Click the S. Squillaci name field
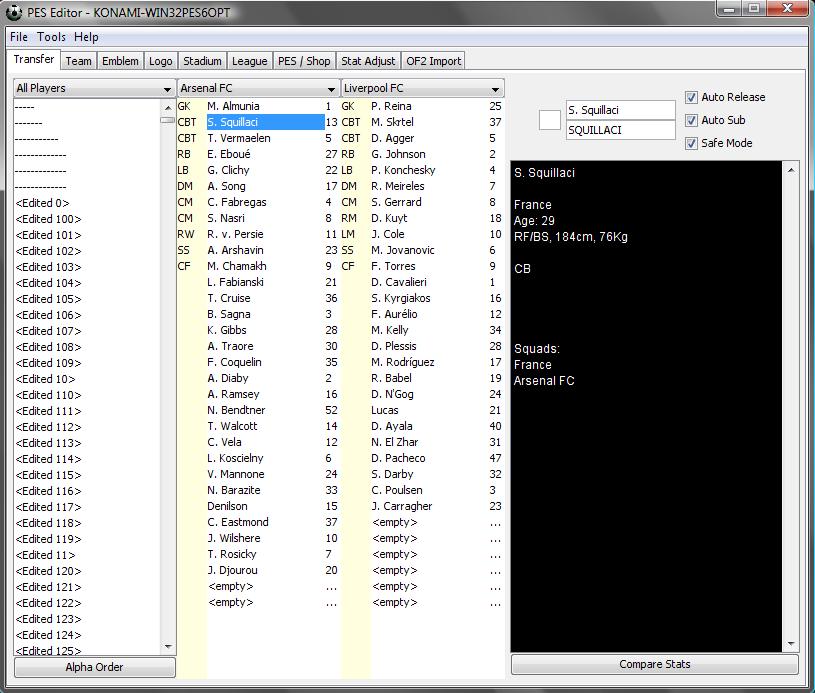This screenshot has width=815, height=693. click(621, 110)
